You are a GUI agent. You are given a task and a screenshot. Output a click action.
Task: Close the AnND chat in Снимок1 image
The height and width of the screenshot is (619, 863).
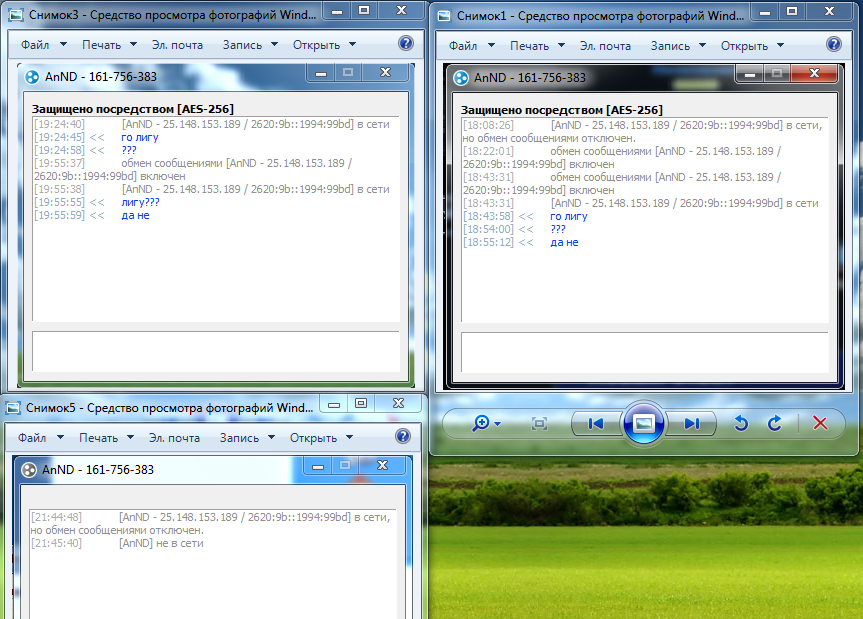click(814, 73)
